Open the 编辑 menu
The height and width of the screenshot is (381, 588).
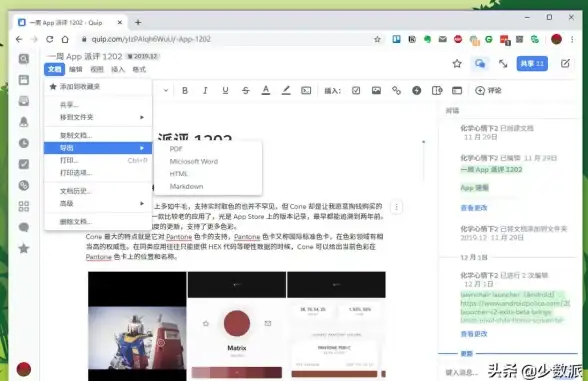75,69
